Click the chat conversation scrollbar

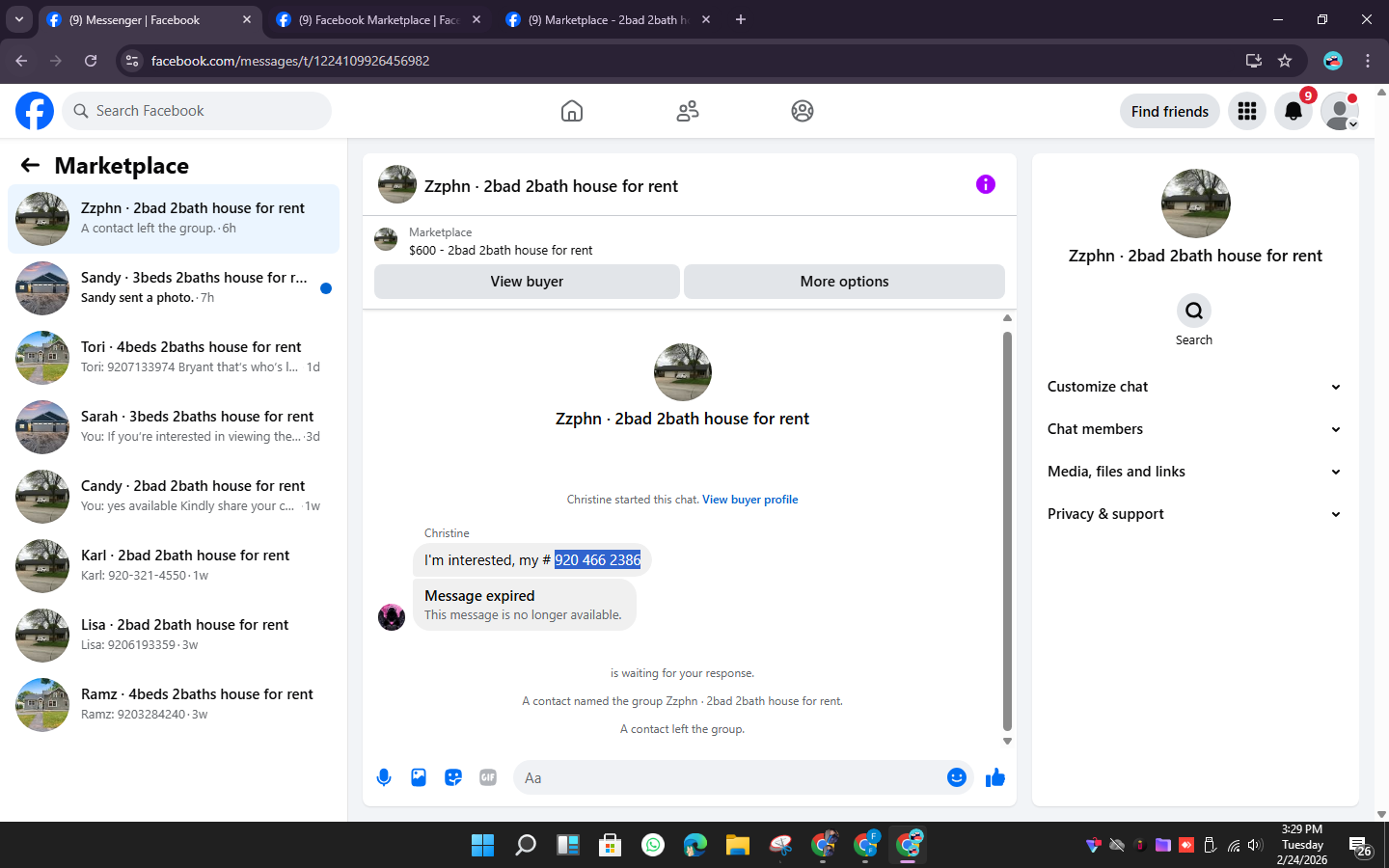(1007, 530)
